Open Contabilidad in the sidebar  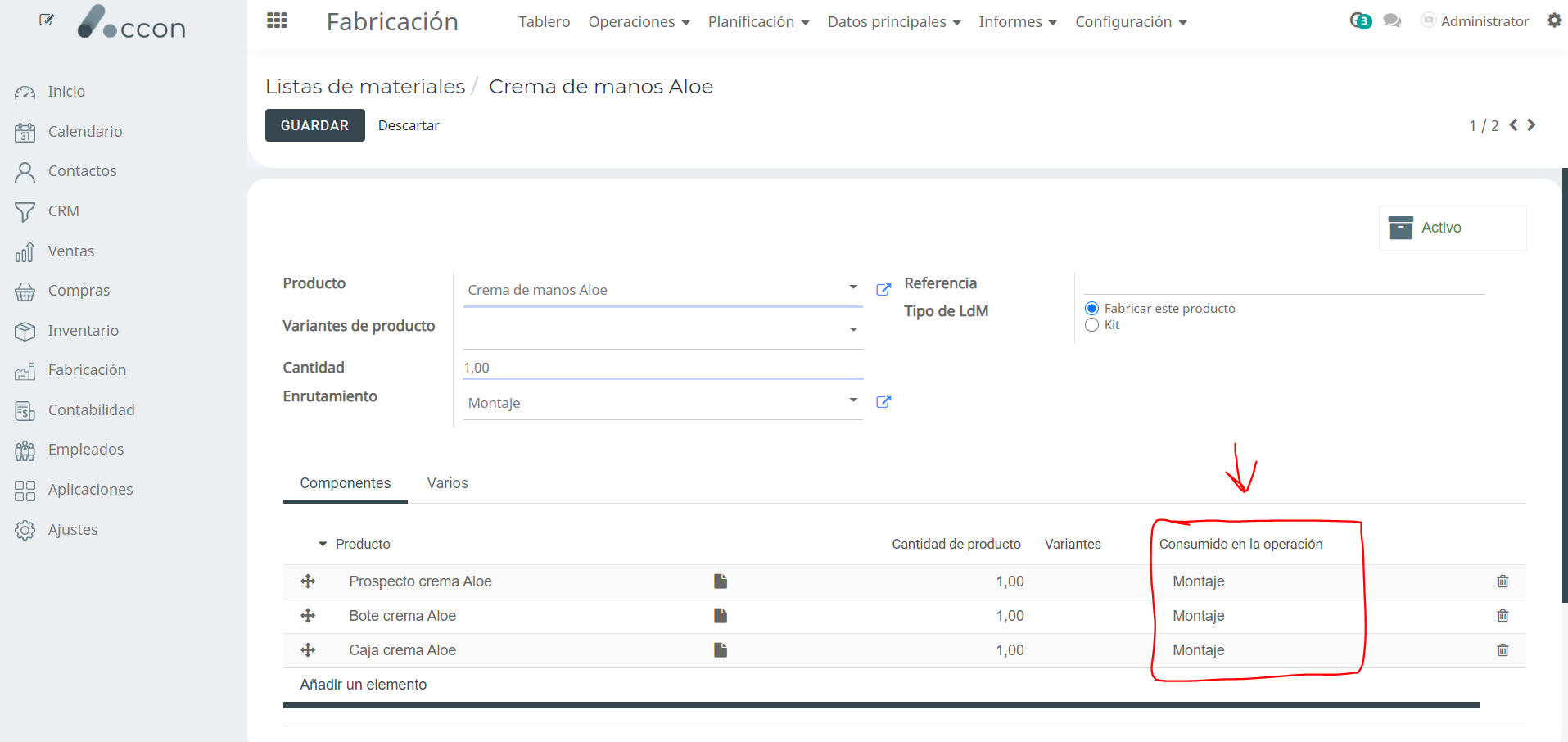click(x=91, y=410)
